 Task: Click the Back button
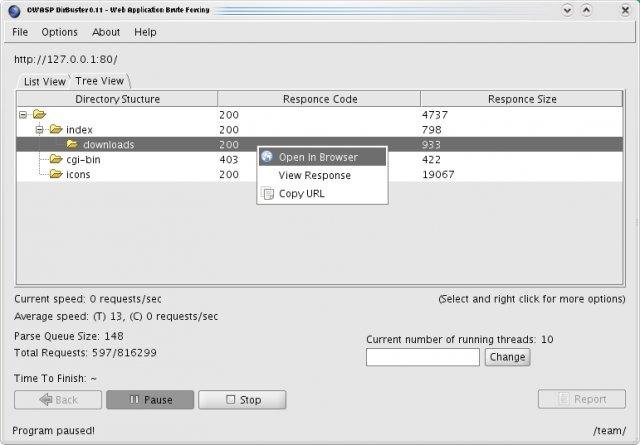click(x=58, y=400)
